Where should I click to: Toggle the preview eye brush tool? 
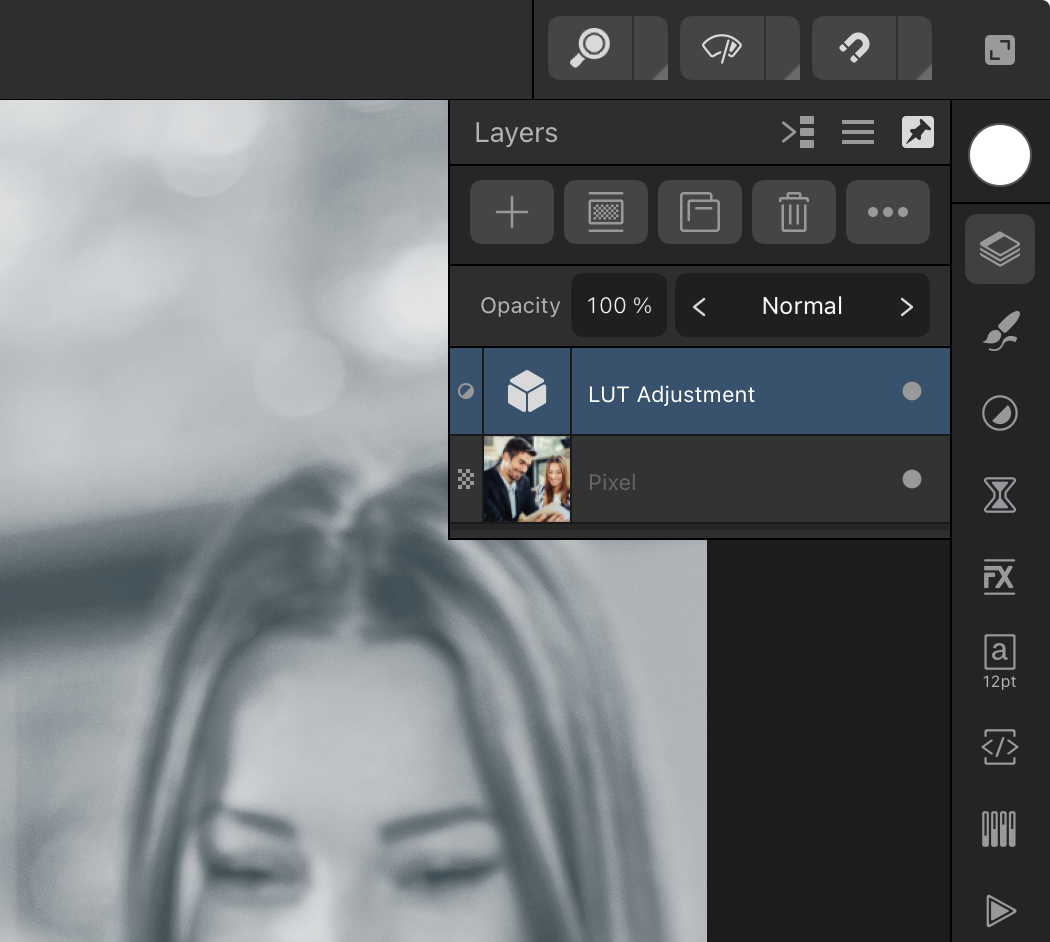coord(722,48)
